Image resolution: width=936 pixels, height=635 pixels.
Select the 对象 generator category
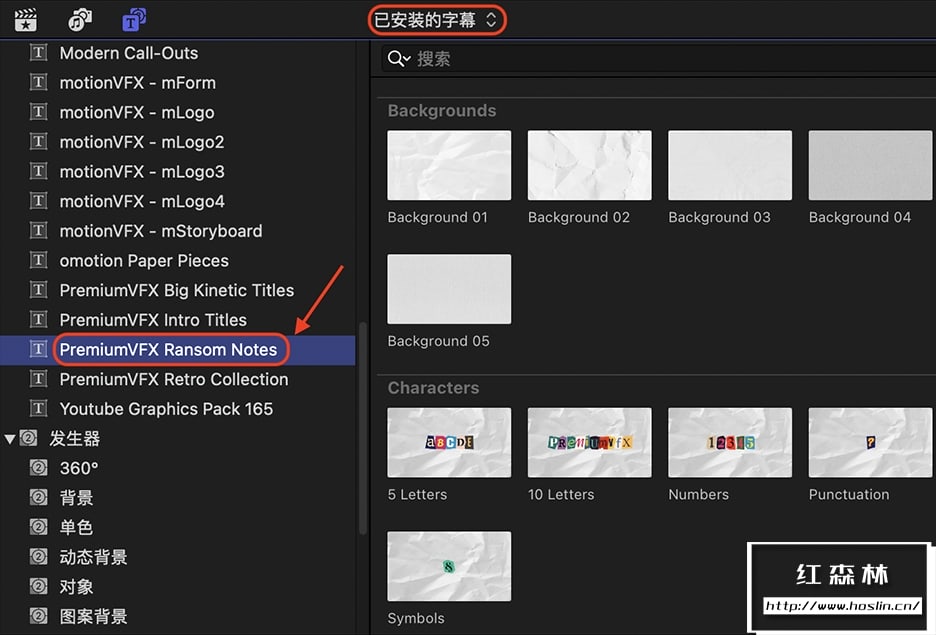point(76,587)
